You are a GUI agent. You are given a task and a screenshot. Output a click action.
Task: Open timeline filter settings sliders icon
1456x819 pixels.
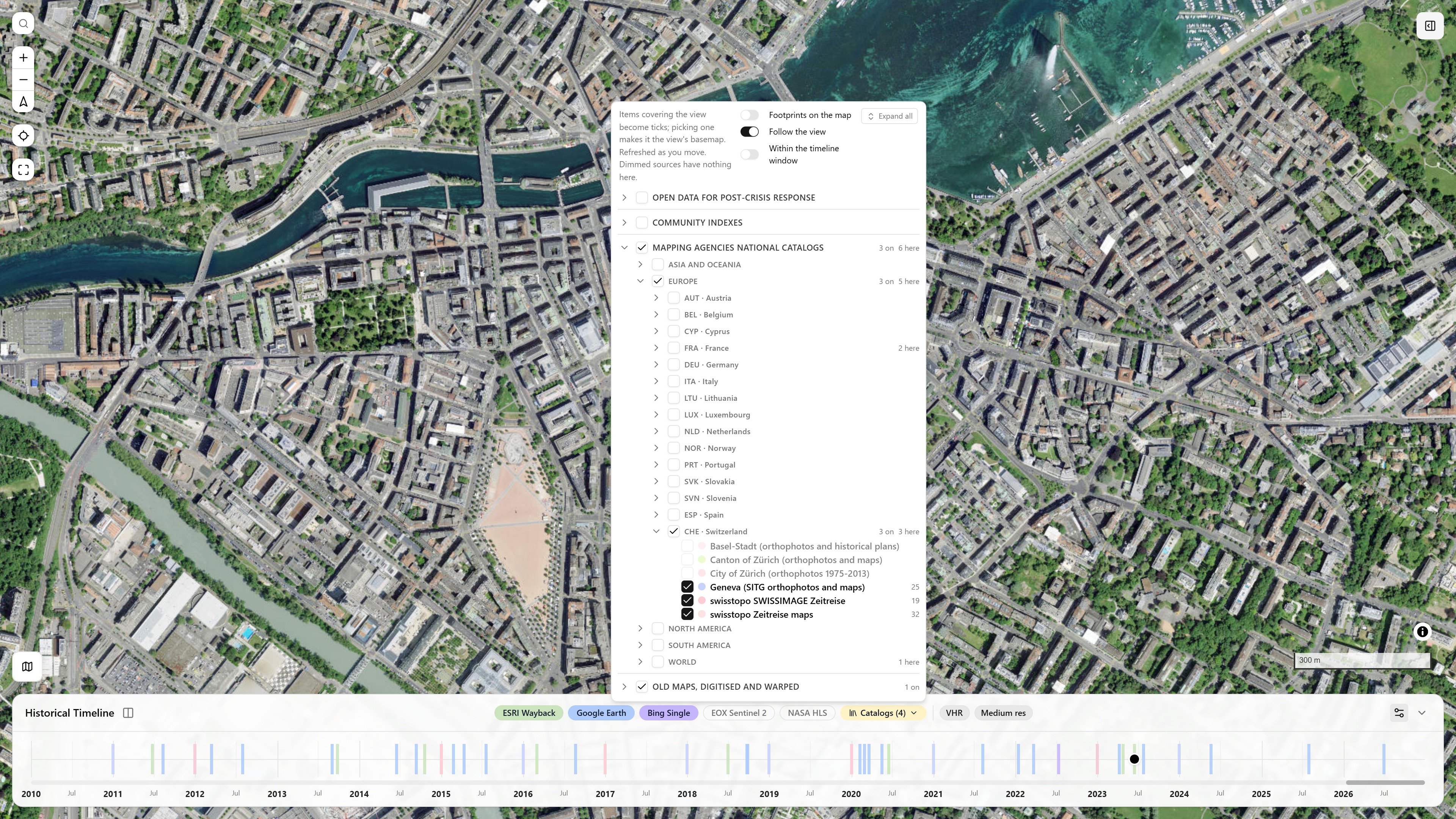point(1399,713)
